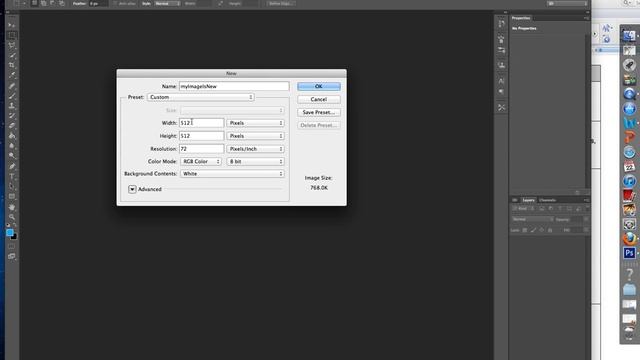Open Photoshop from the Dock
This screenshot has height=360, width=640.
pos(629,253)
